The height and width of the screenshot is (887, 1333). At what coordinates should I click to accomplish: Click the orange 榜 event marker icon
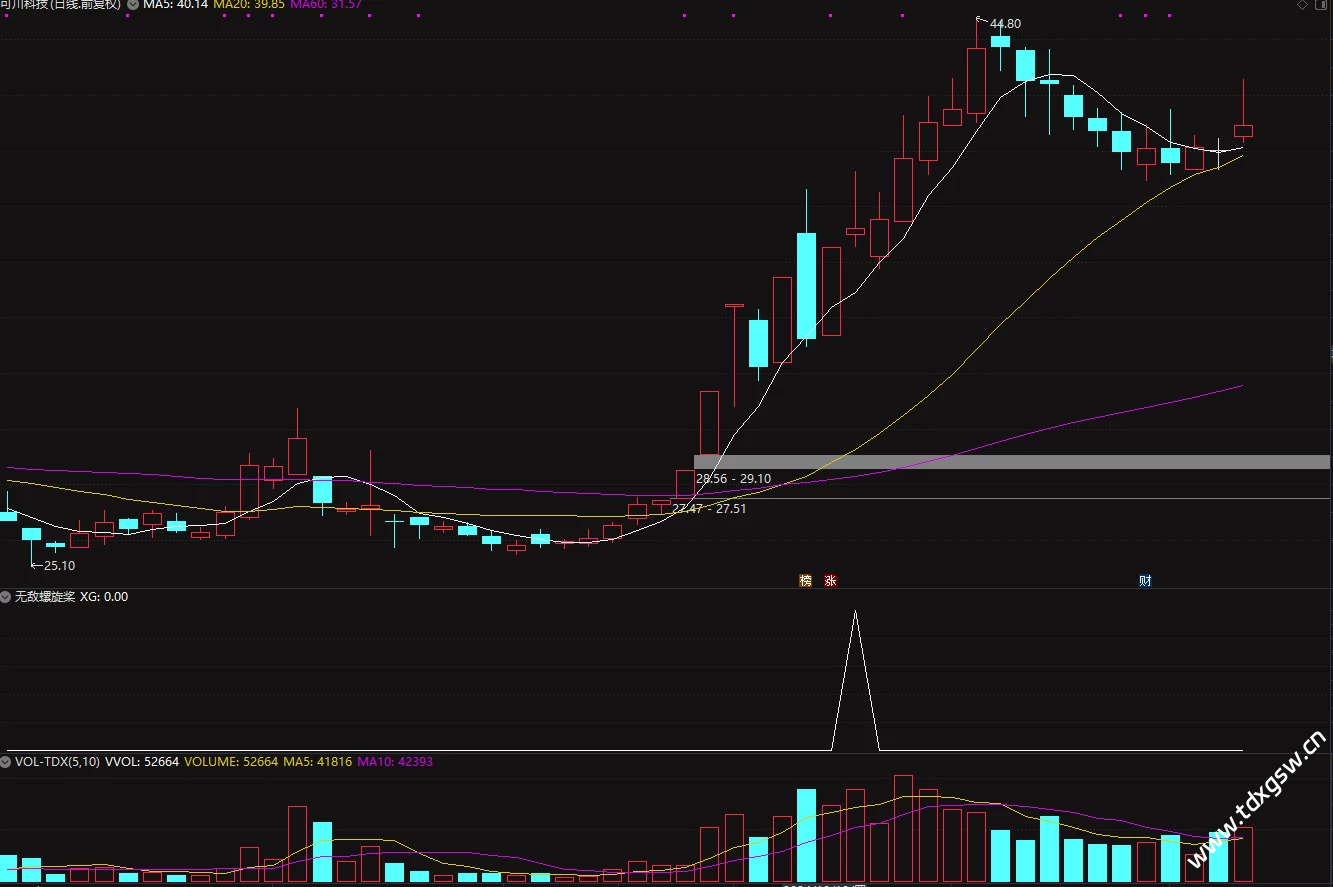click(x=805, y=580)
